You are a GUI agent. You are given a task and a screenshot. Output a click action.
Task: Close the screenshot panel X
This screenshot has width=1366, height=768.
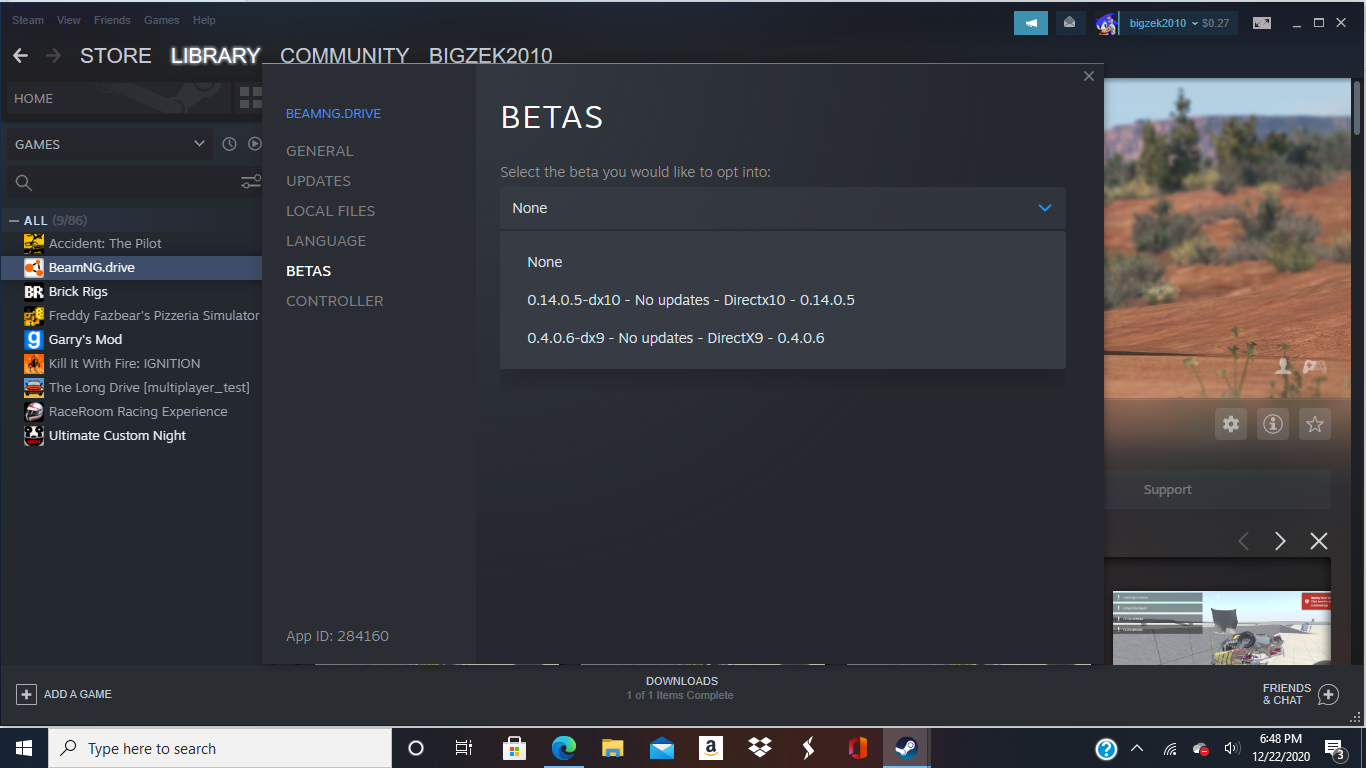click(1319, 541)
